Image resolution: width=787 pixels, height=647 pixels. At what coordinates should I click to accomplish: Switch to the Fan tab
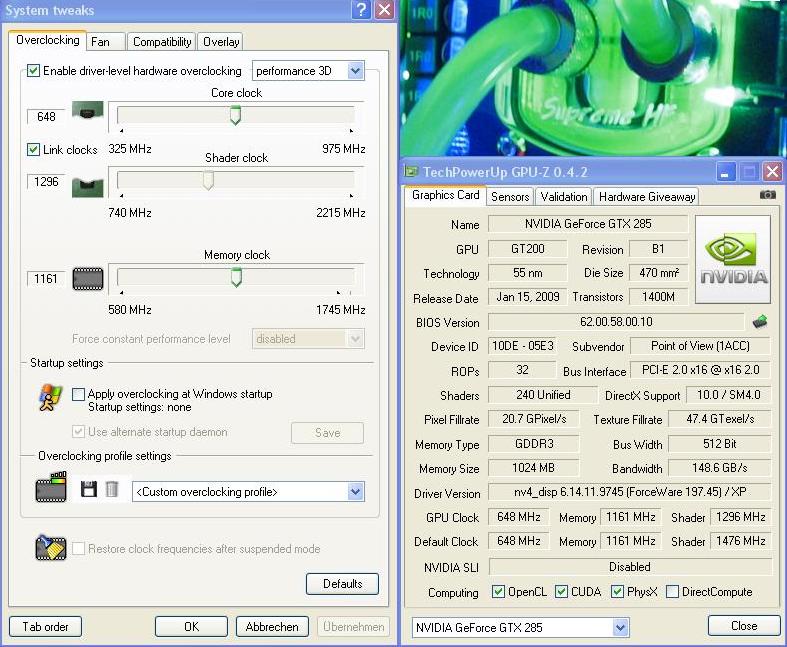pyautogui.click(x=106, y=42)
